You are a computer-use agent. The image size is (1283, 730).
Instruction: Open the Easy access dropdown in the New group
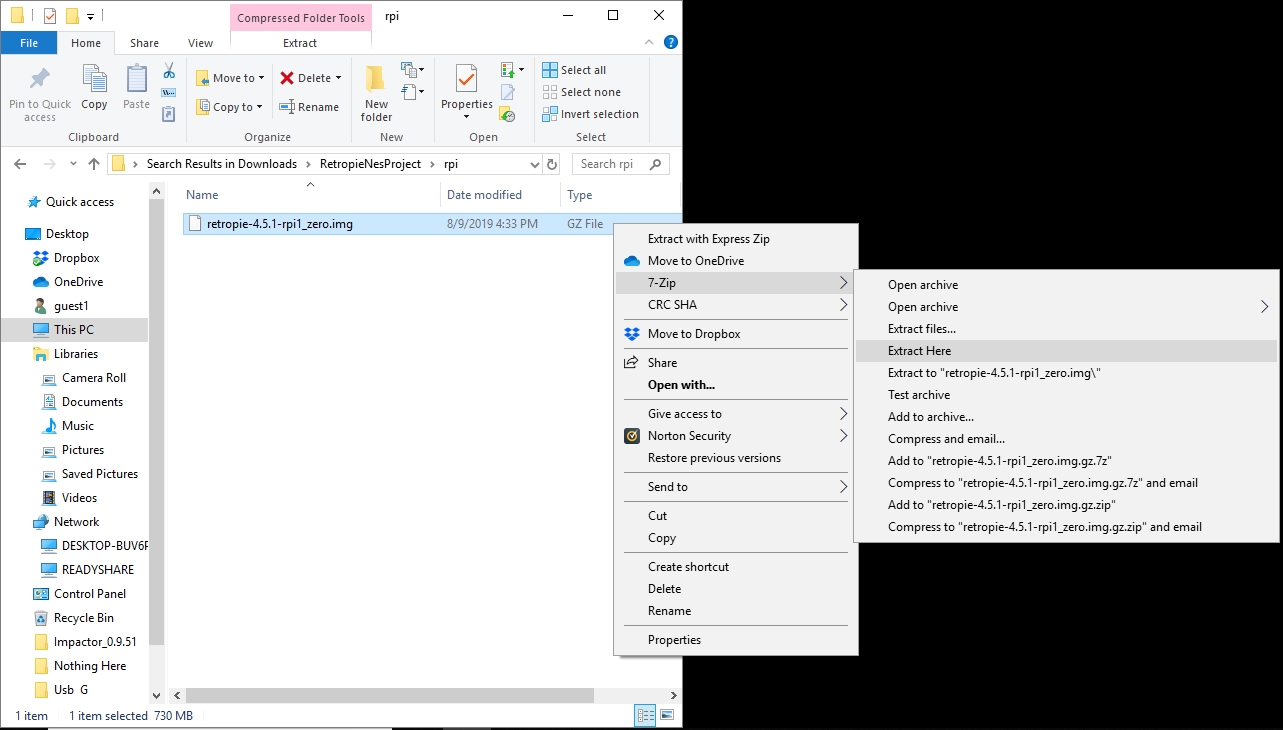[x=412, y=92]
